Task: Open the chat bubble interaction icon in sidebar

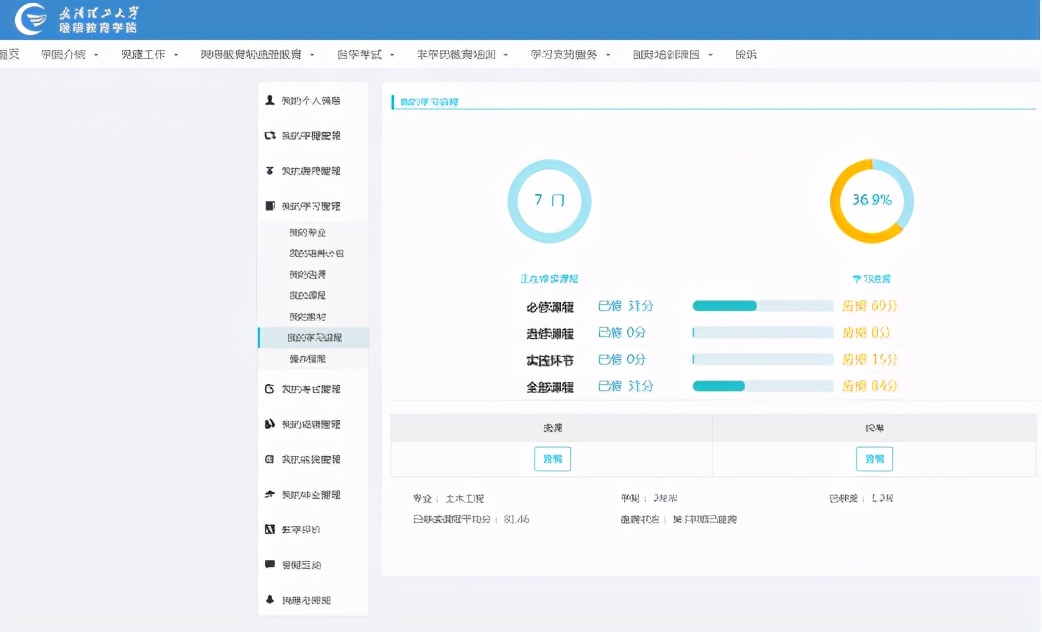Action: (268, 563)
